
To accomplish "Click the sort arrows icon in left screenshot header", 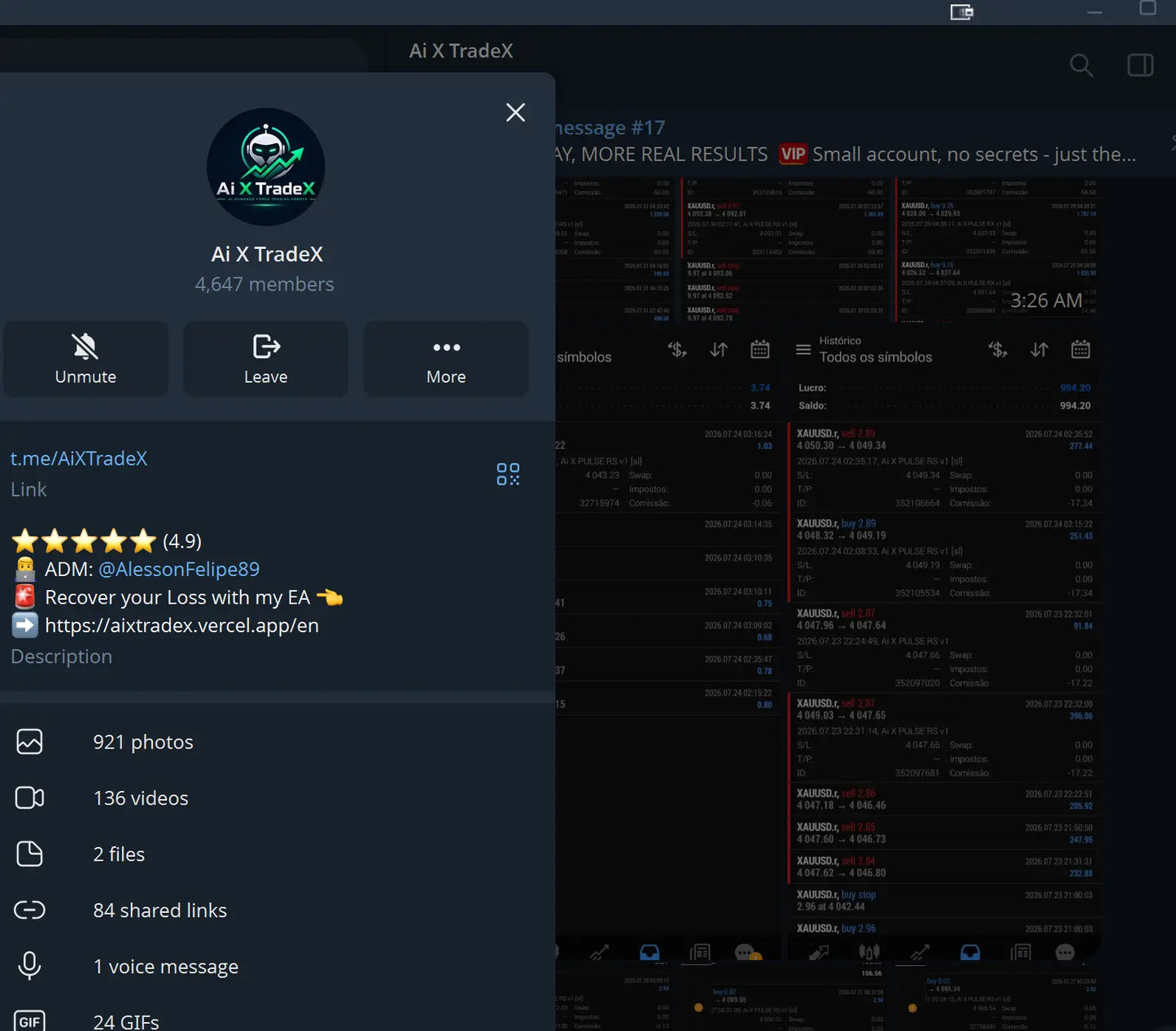I will coord(719,350).
